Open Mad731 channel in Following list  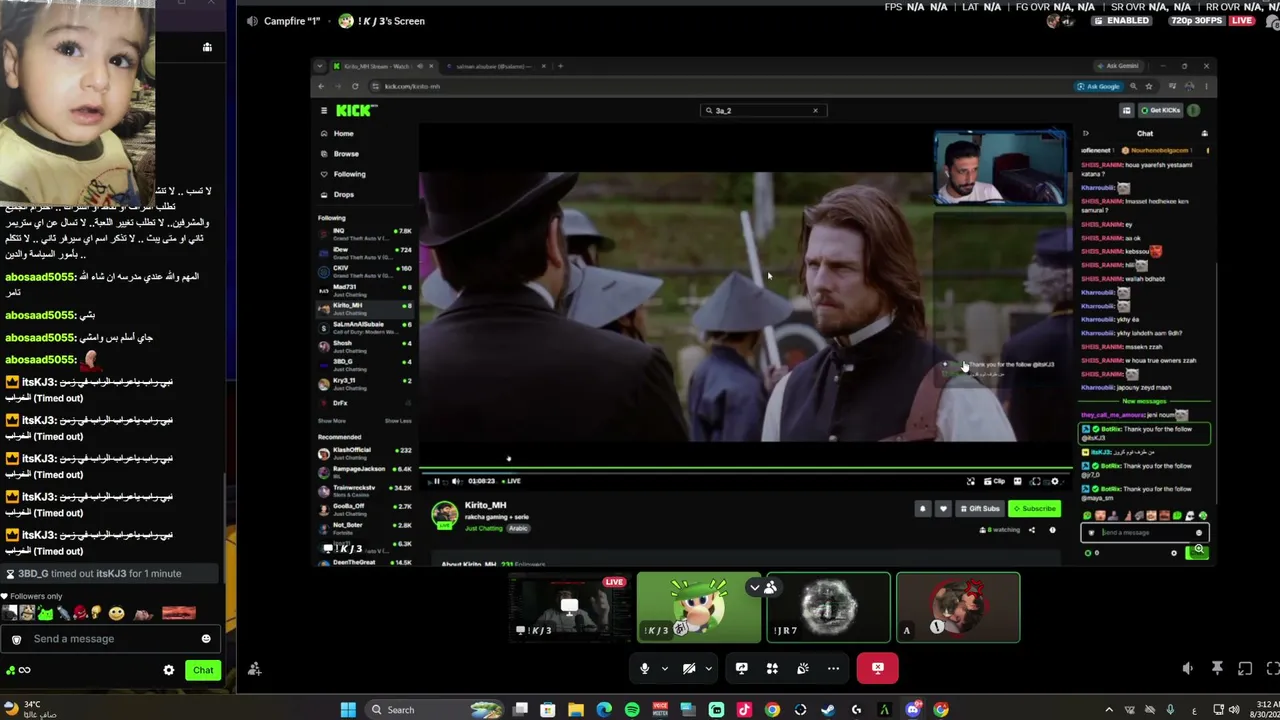click(x=365, y=290)
